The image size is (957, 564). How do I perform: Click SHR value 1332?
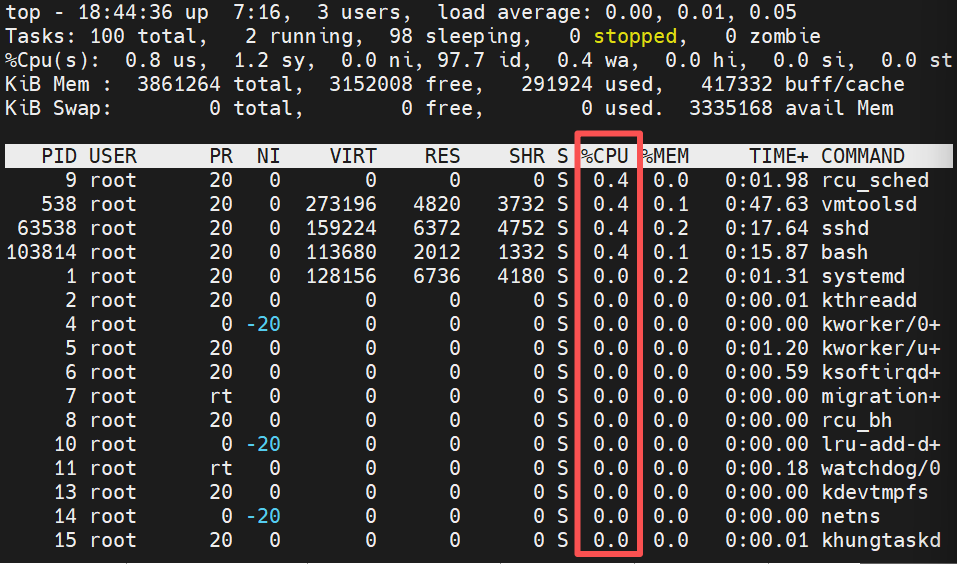[521, 252]
